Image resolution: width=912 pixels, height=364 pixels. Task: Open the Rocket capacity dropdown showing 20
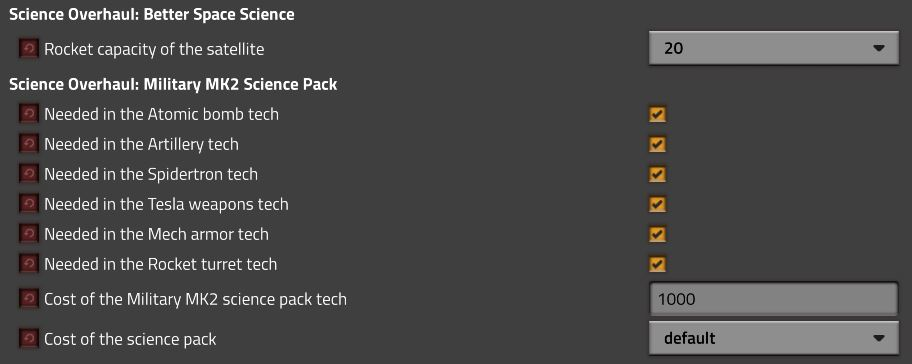(774, 48)
